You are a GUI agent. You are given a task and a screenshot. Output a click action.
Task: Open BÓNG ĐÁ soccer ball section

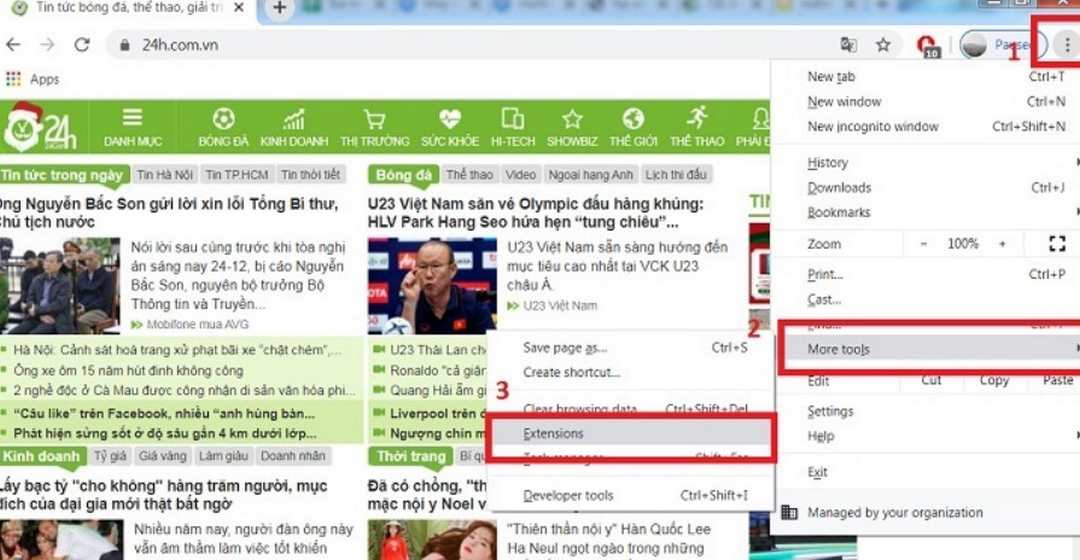223,118
